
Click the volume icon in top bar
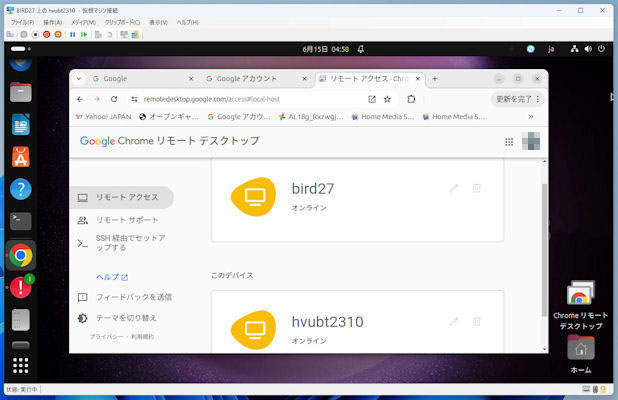click(588, 49)
